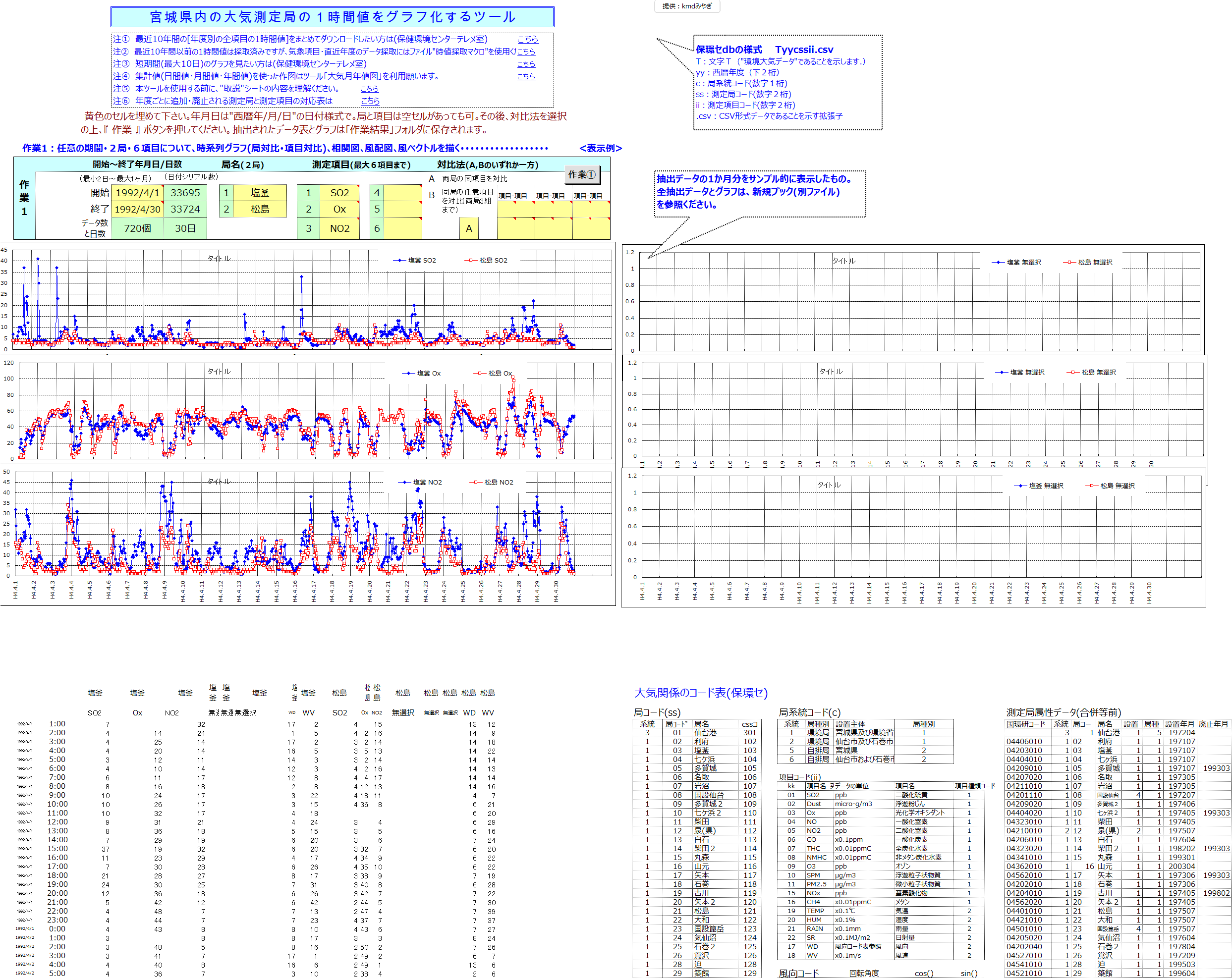Click the 提供:kmdみやぎ label
Image resolution: width=1232 pixels, height=978 pixels.
(x=687, y=6)
